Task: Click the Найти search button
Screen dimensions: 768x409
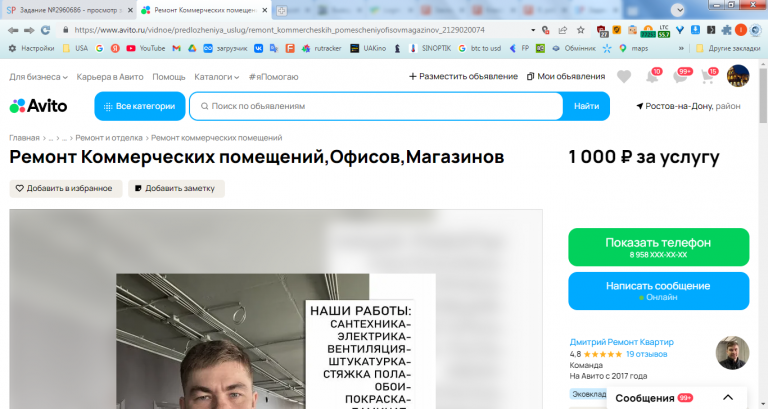Action: coord(586,106)
